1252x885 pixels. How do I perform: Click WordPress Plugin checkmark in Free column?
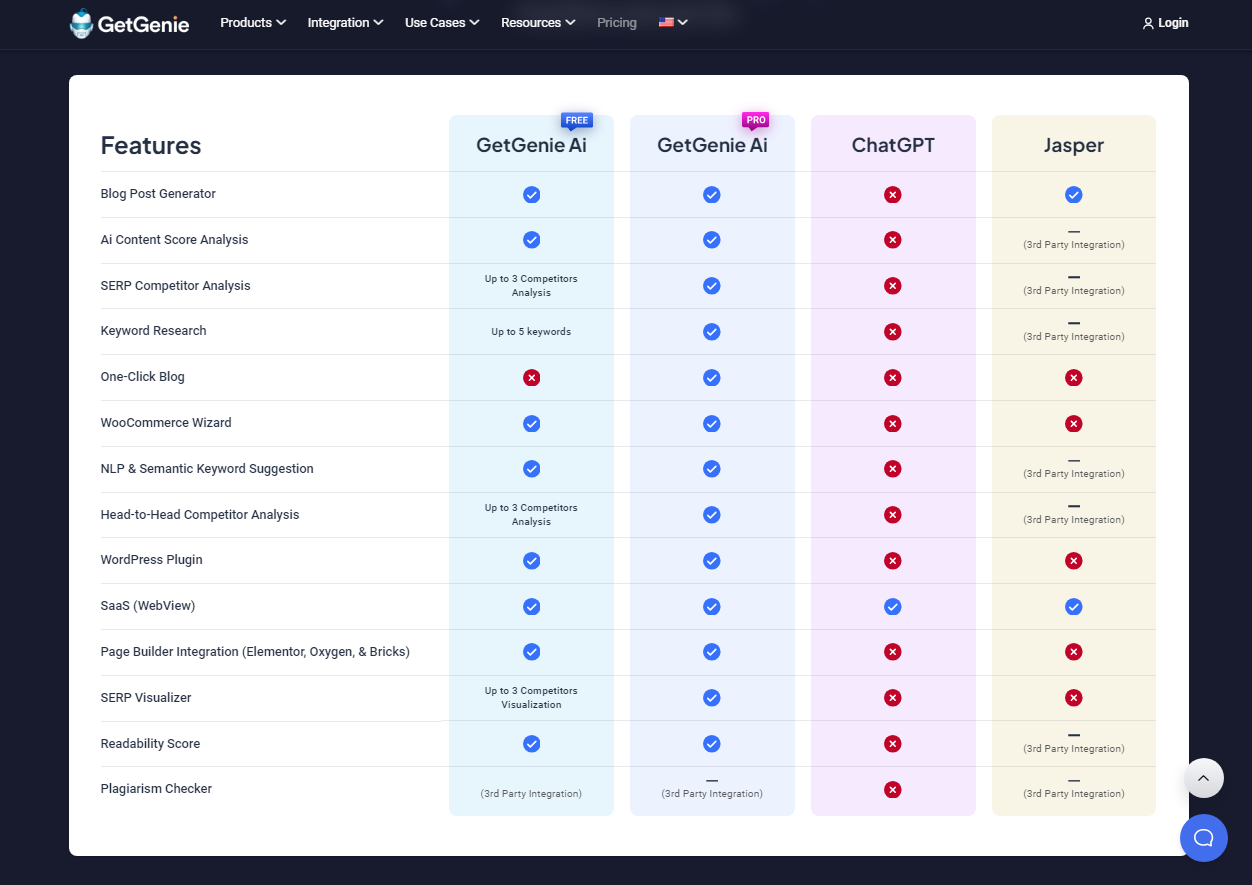coord(532,561)
